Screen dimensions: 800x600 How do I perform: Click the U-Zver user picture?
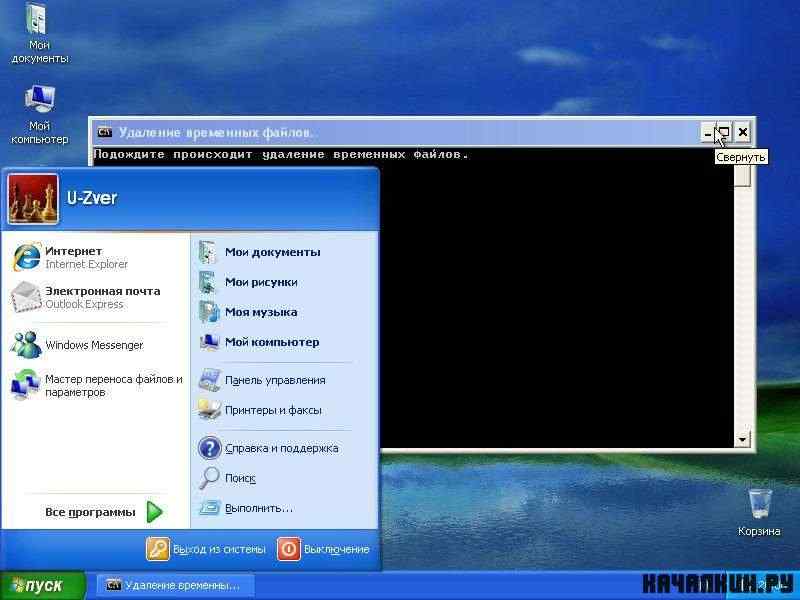(33, 198)
